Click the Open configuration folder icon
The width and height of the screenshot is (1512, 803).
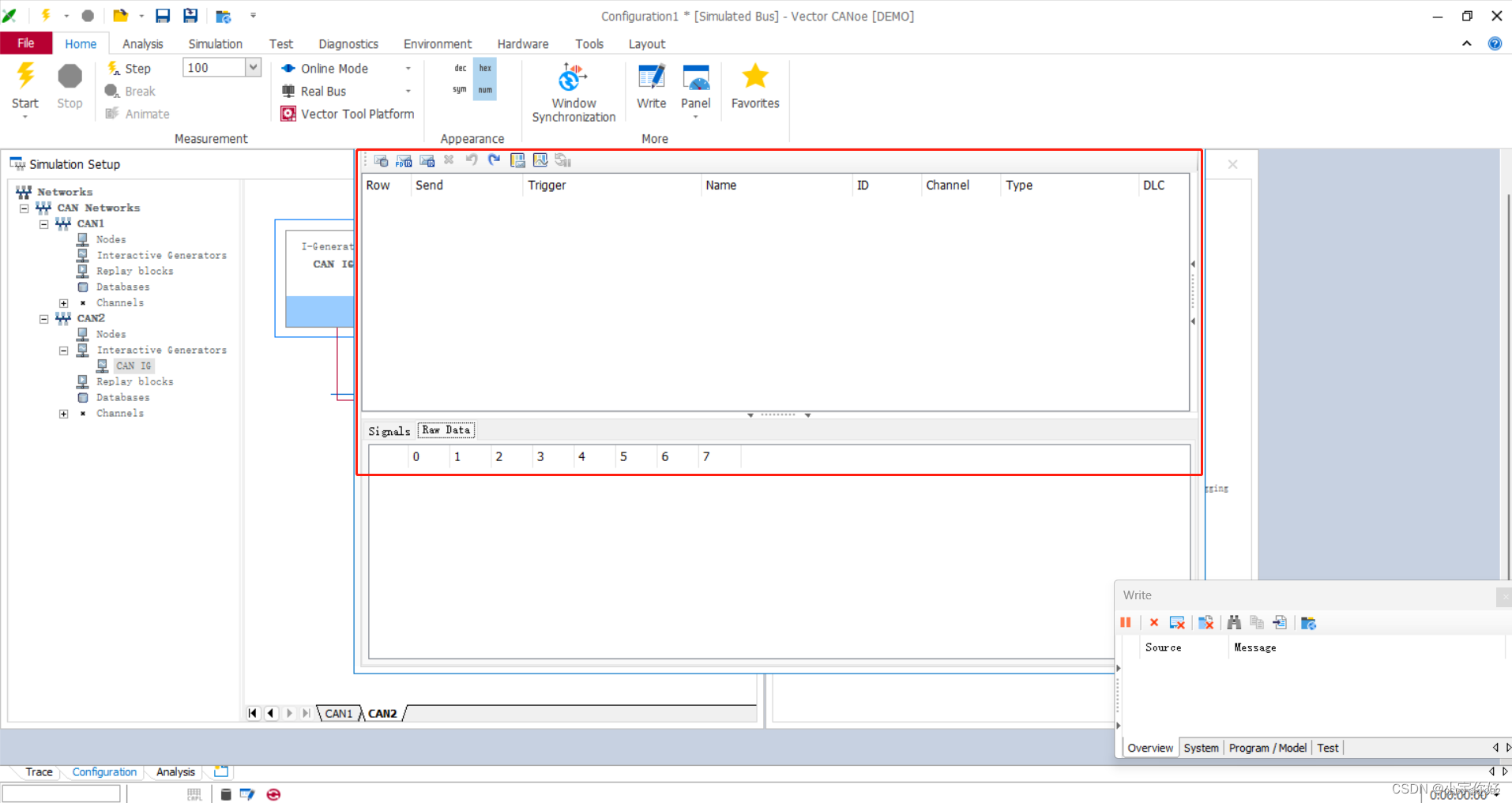click(121, 15)
